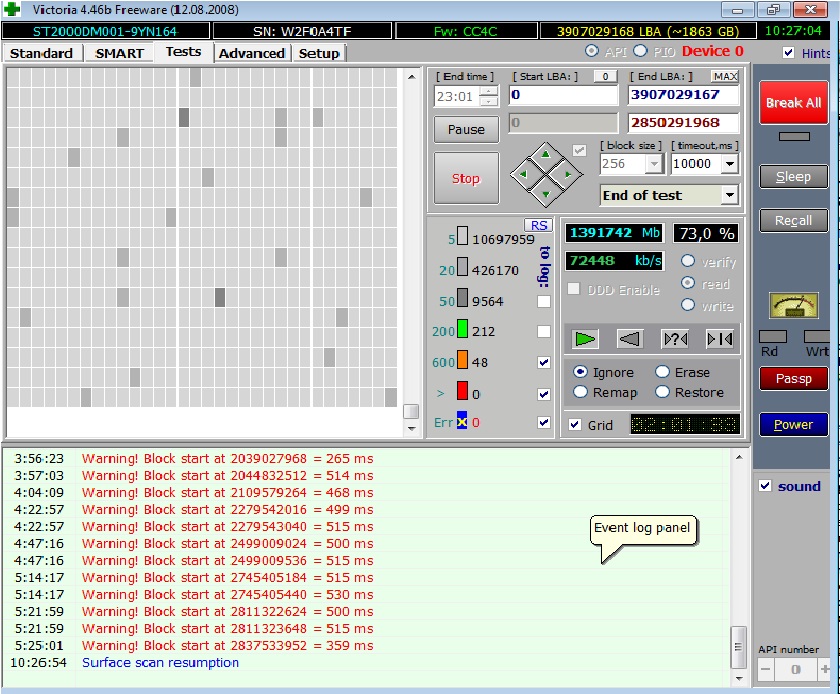Viewport: 840px width, 694px height.
Task: Switch to the Setup tab
Action: pos(319,53)
